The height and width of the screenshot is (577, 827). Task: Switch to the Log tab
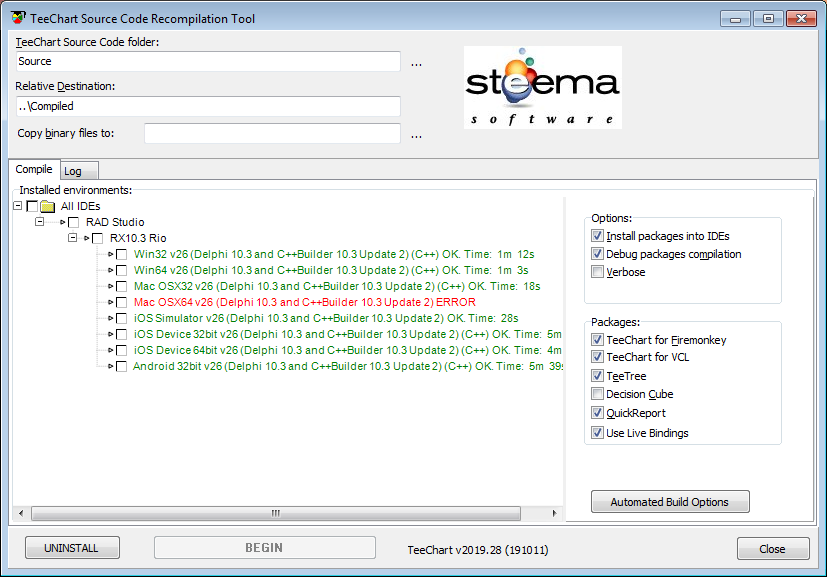pyautogui.click(x=79, y=171)
